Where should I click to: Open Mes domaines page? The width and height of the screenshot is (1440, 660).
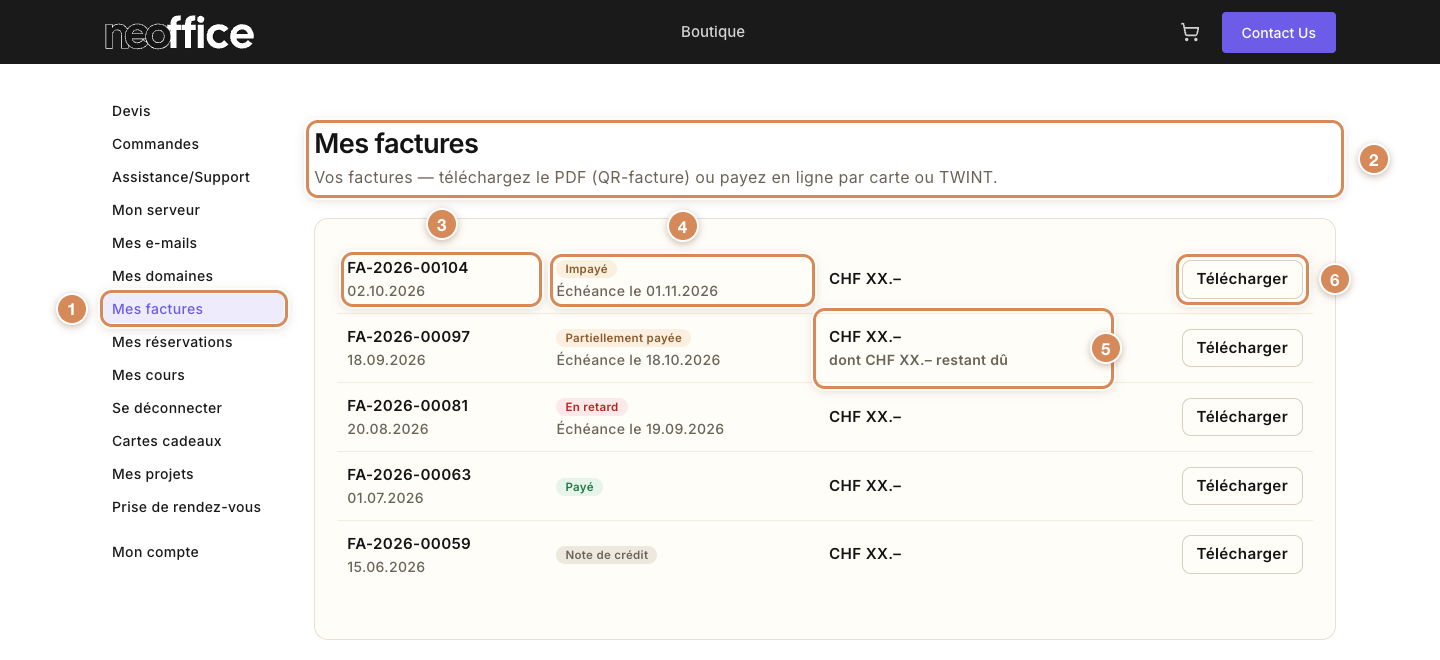(162, 276)
